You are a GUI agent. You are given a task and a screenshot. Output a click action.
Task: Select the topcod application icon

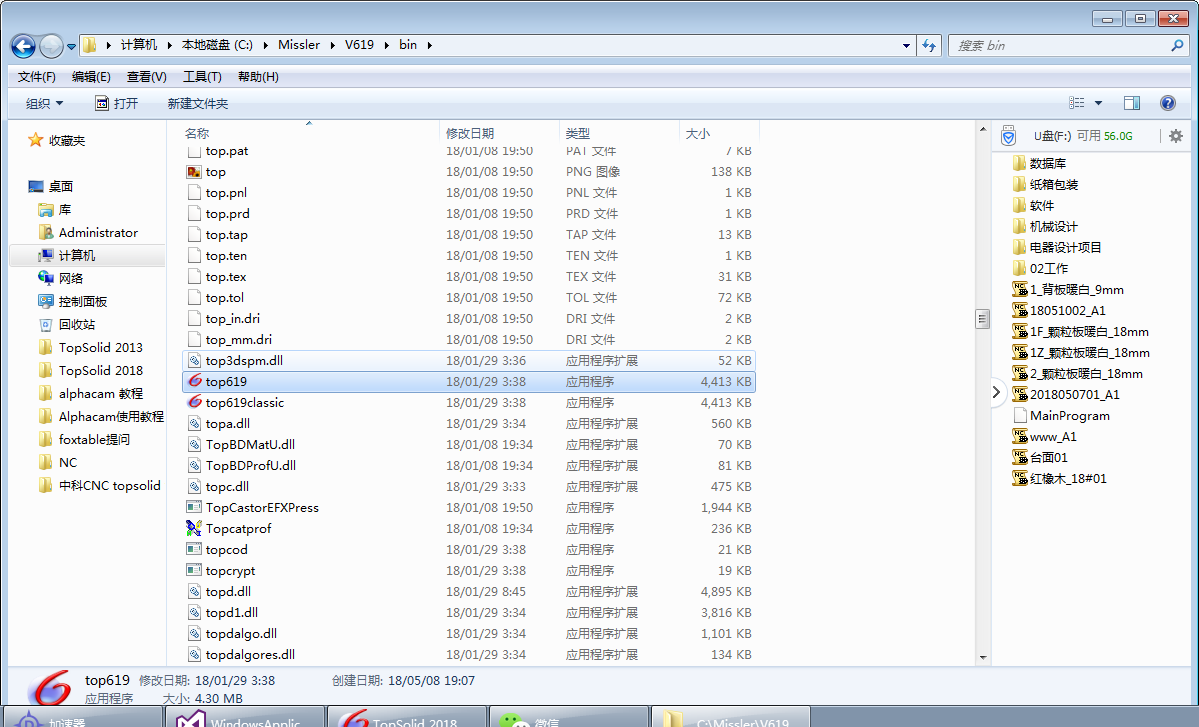194,549
